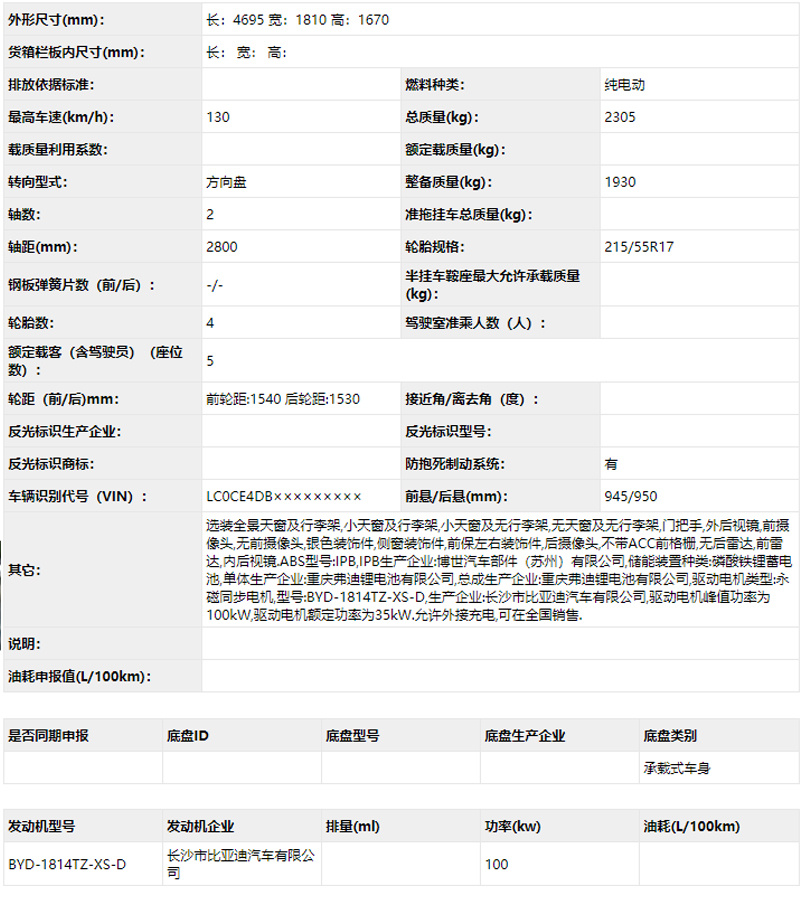
Task: Select engine manufacturer 长沙市比亚迪汽车有限公司
Action: tap(241, 864)
